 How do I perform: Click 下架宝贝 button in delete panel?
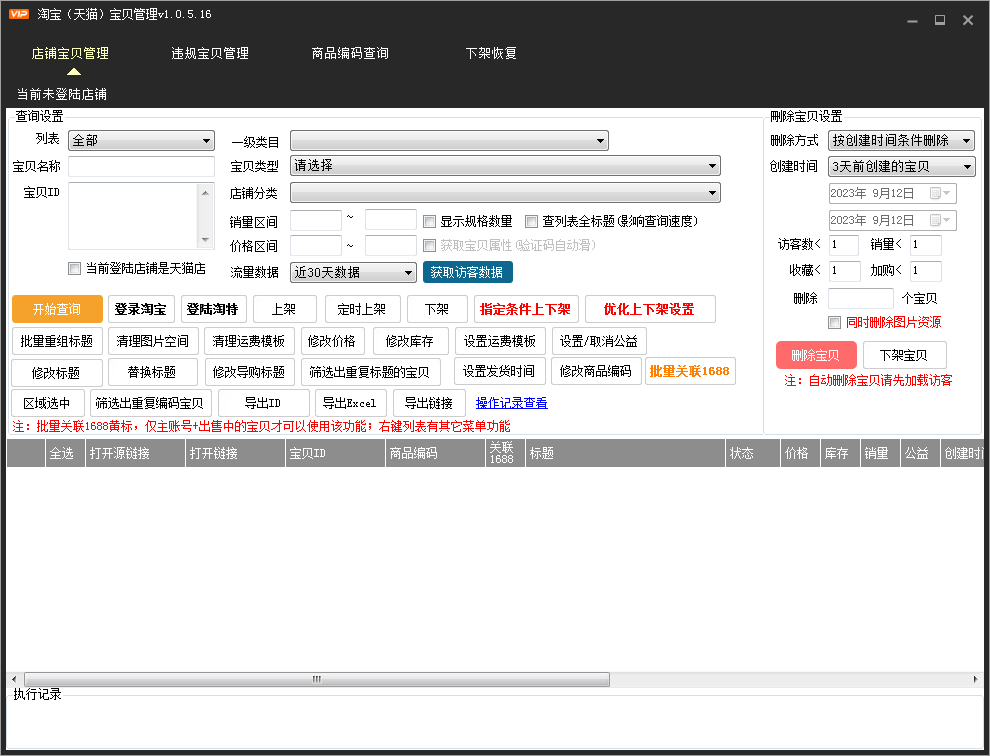pos(905,355)
